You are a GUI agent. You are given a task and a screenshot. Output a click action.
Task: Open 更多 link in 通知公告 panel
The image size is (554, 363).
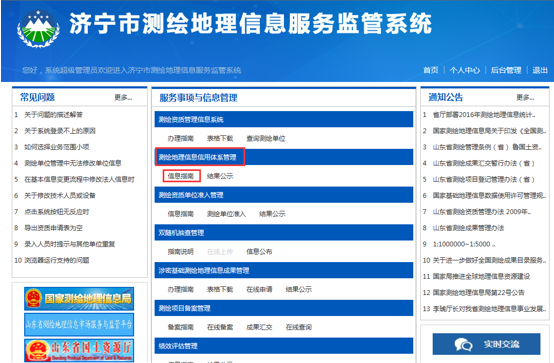pos(525,97)
